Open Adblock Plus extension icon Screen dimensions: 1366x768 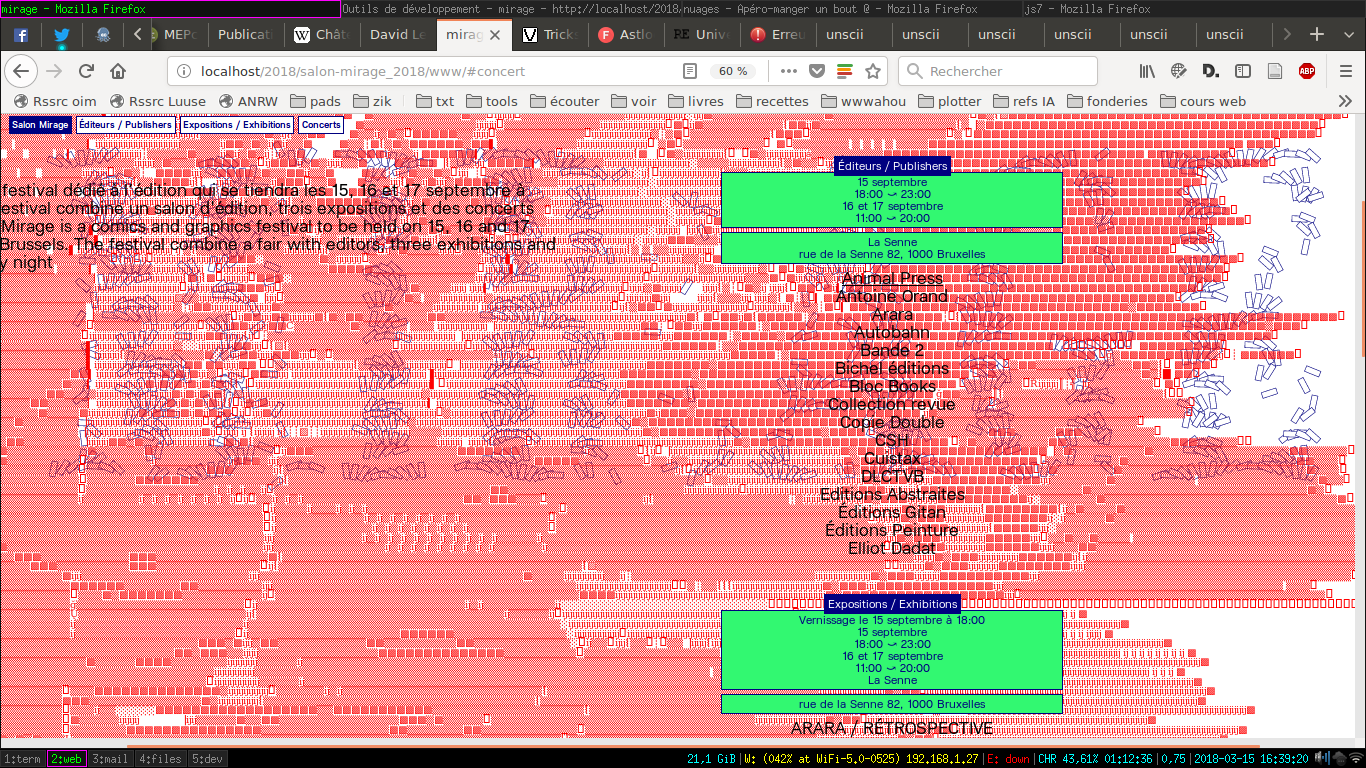[x=1306, y=71]
